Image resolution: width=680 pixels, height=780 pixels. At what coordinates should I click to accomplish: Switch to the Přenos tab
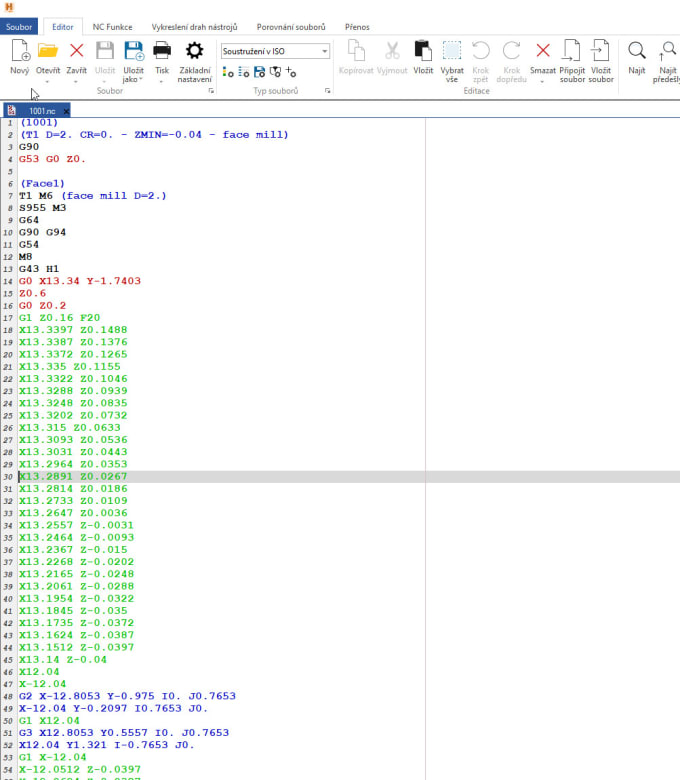point(357,27)
